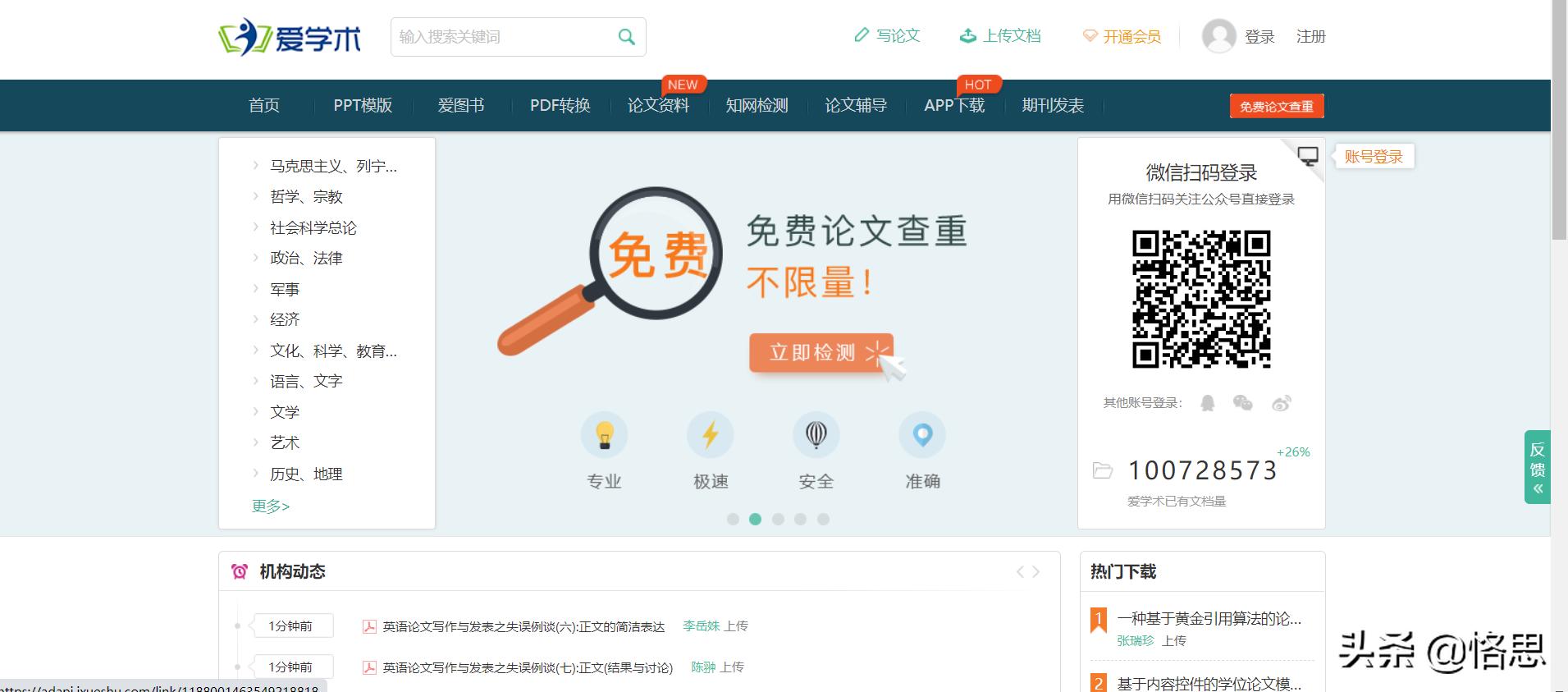Click the 立即检测 banner button
1568x692 pixels.
(821, 353)
